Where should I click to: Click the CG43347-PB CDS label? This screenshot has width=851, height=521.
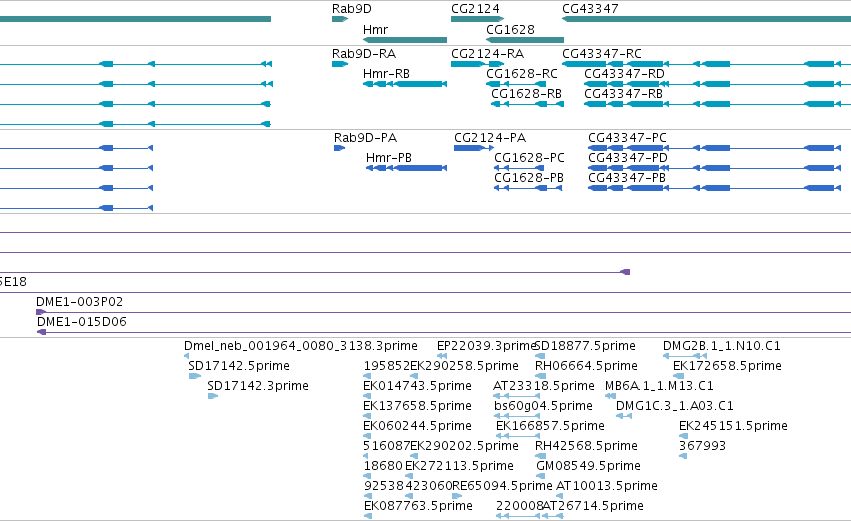pos(627,178)
